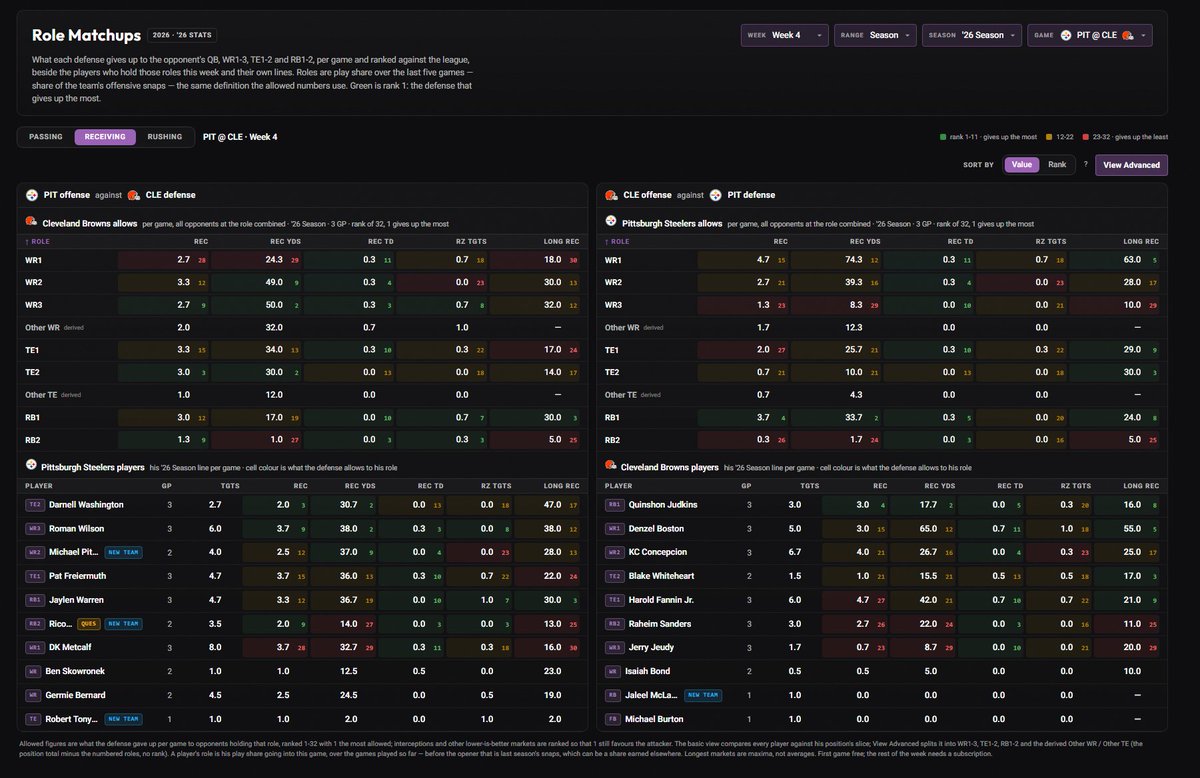The height and width of the screenshot is (778, 1200).
Task: Click the NEW TEAM badge beside Jaleel McLa
Action: 703,695
